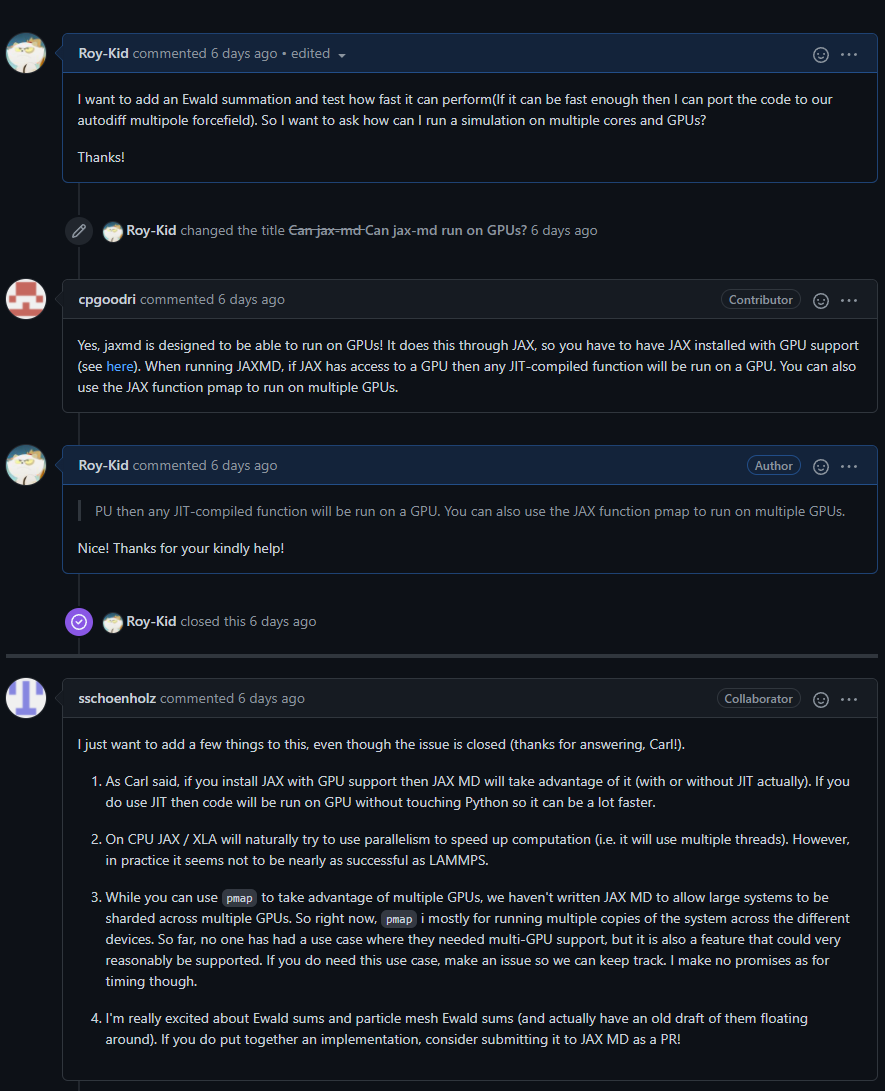This screenshot has width=885, height=1091.
Task: Click the Contributor badge on cpgoodri's comment
Action: [761, 299]
